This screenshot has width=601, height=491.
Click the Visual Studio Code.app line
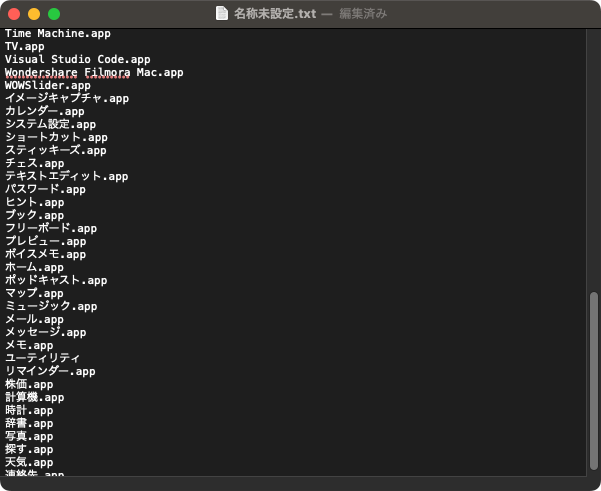(77, 59)
